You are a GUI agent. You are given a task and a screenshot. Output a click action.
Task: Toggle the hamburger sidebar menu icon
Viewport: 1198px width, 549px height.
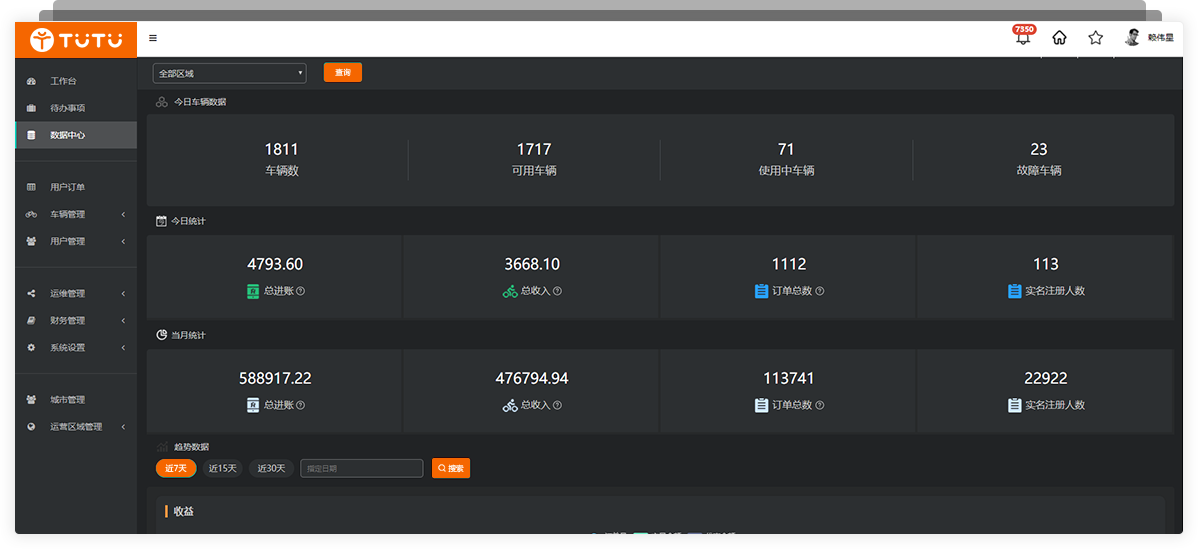(153, 38)
